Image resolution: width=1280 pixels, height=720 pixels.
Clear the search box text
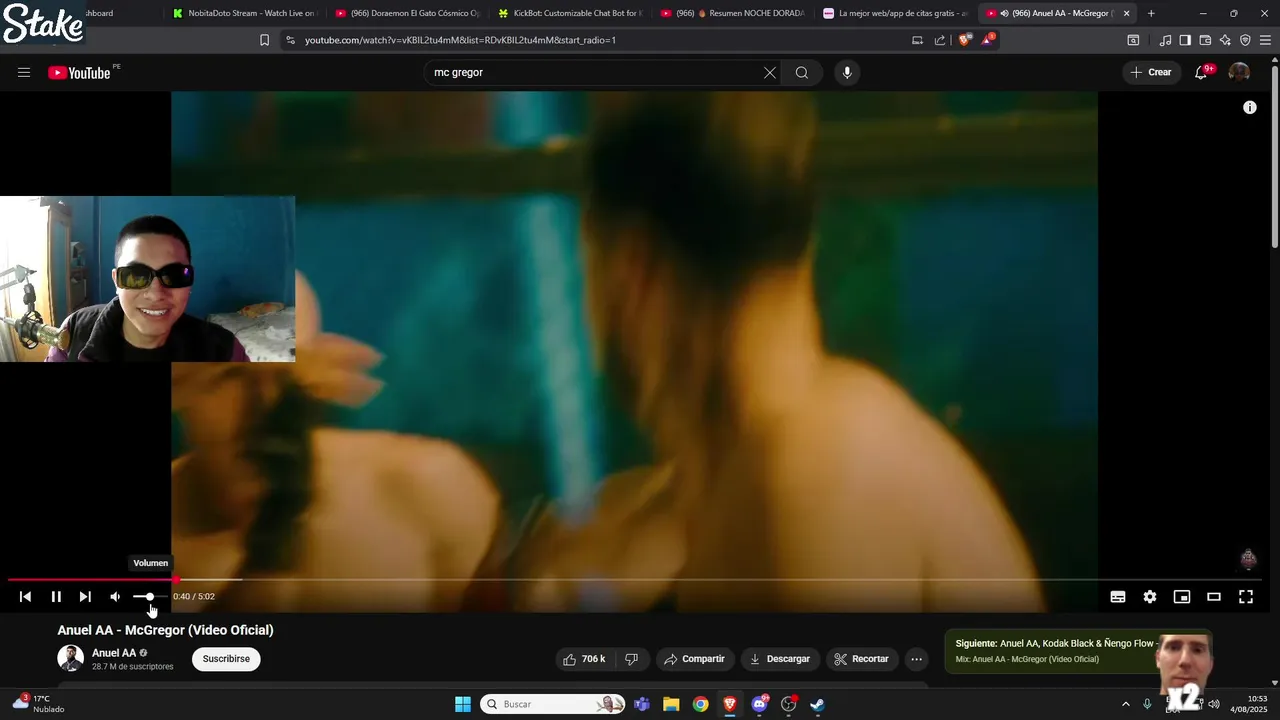tap(770, 72)
